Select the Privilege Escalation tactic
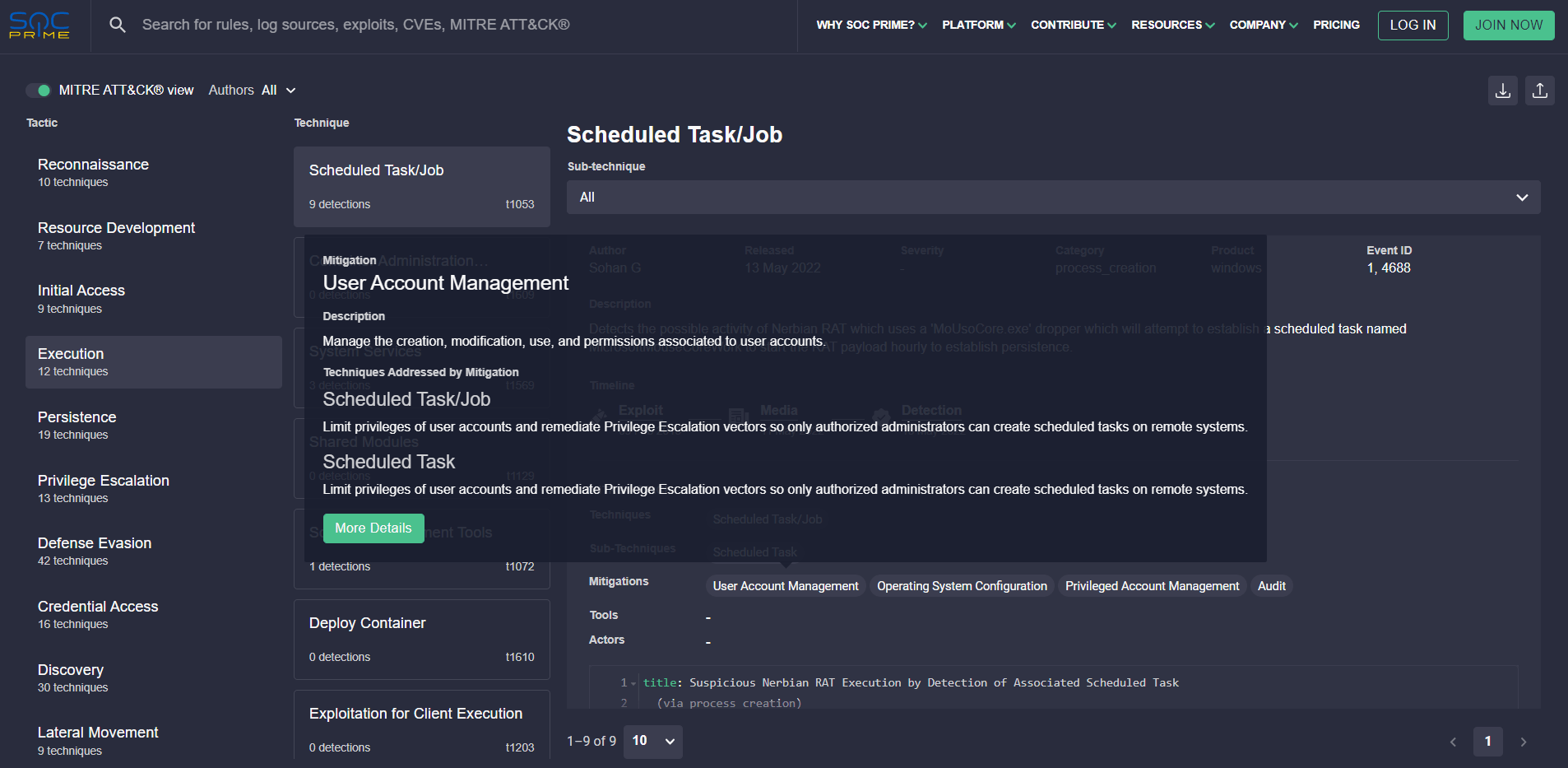Image resolution: width=1568 pixels, height=768 pixels. pos(154,489)
